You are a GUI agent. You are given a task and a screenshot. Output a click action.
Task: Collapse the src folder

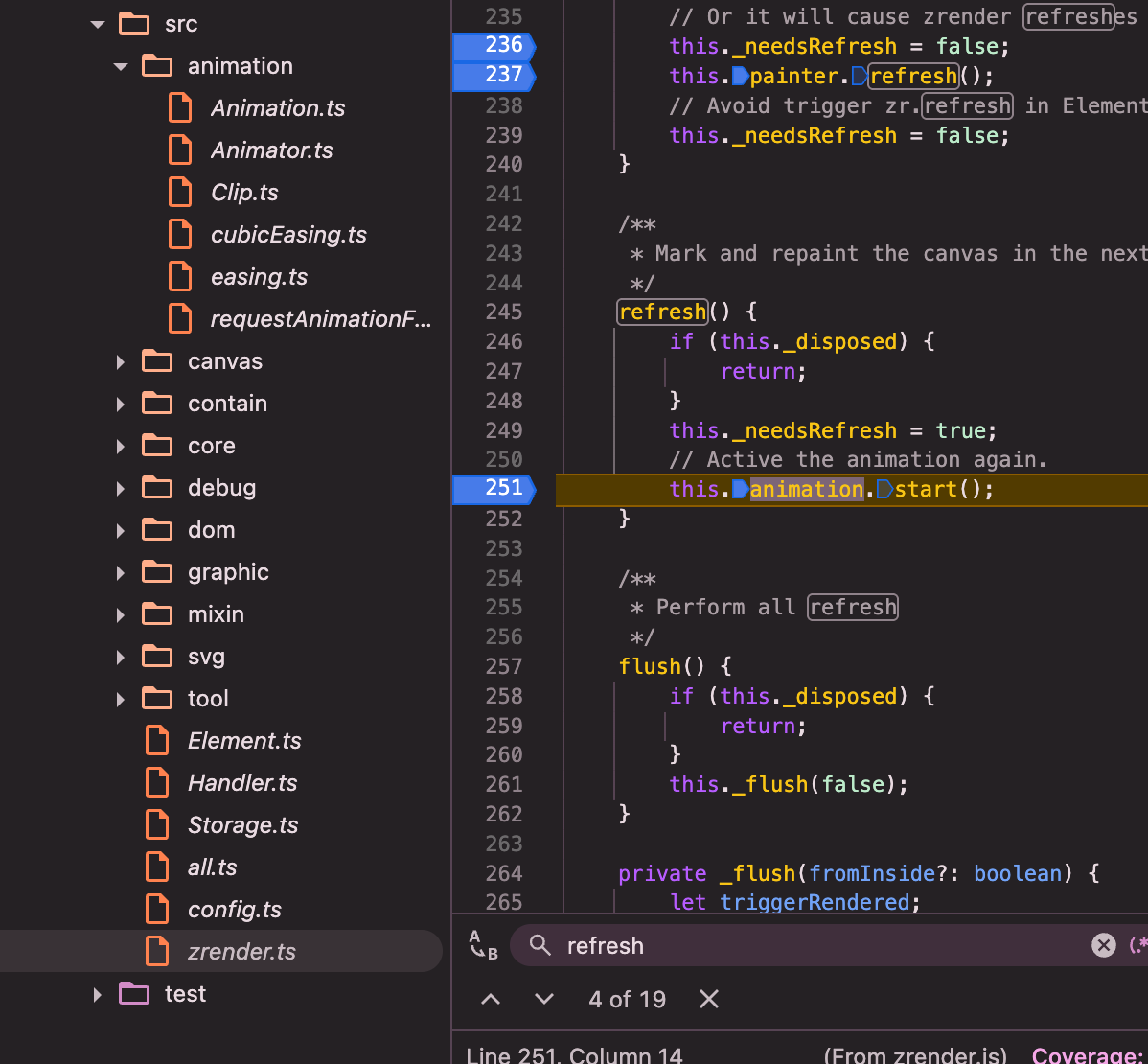pyautogui.click(x=98, y=24)
